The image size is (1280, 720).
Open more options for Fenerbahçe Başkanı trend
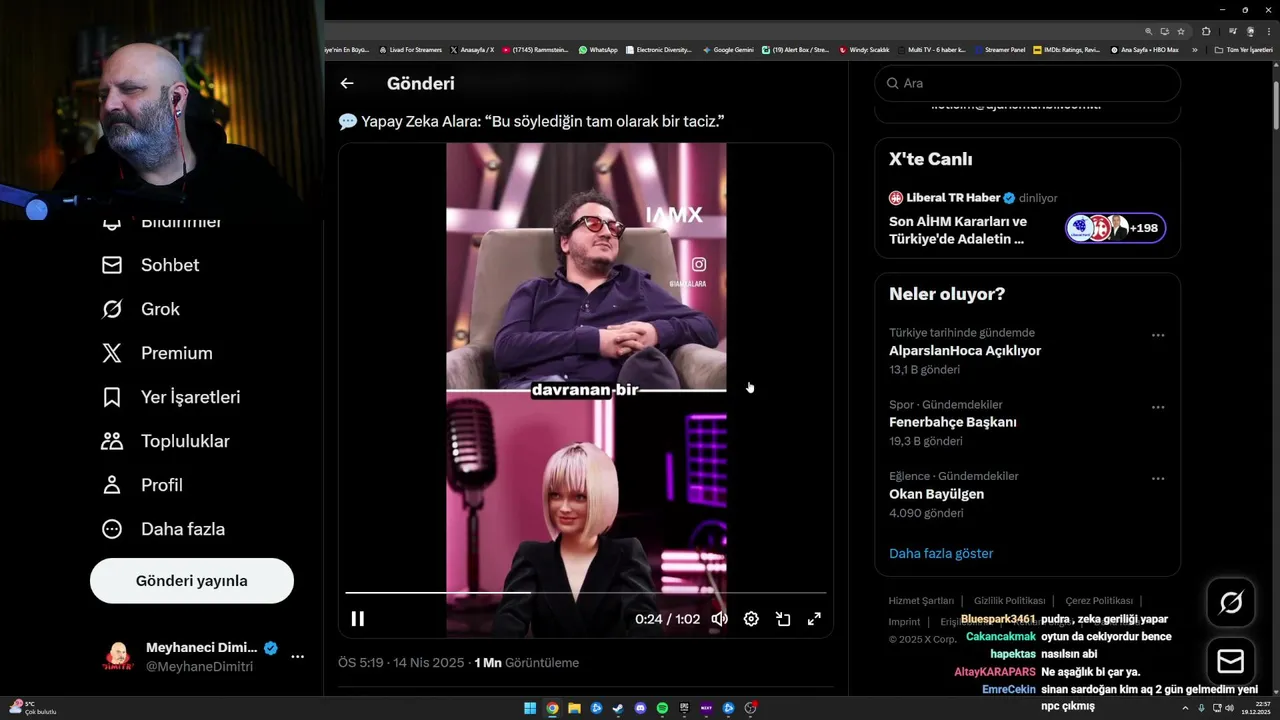point(1158,407)
